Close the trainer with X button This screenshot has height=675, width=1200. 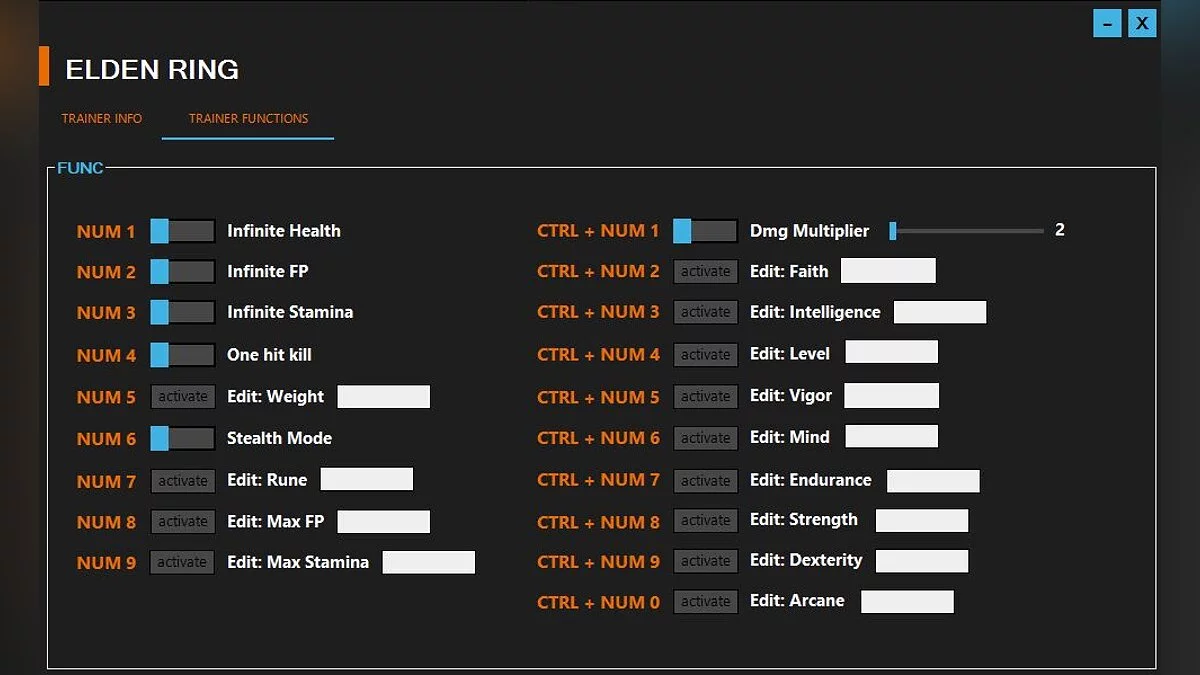pyautogui.click(x=1142, y=24)
